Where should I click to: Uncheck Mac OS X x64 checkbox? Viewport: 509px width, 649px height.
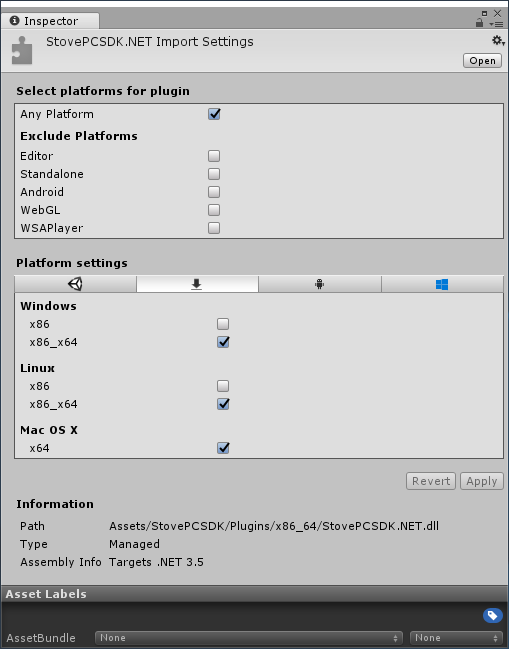(223, 448)
